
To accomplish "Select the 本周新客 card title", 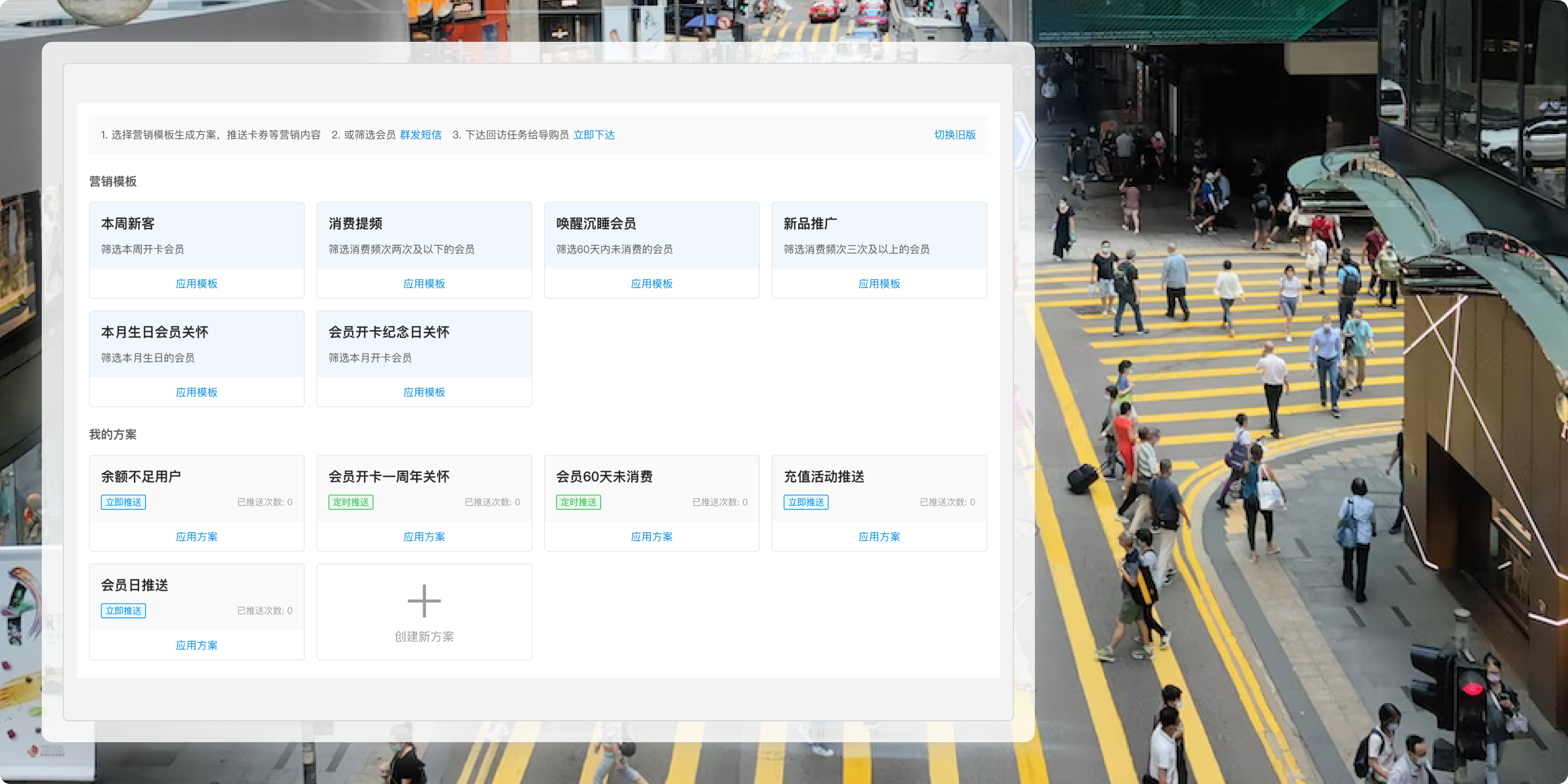I will point(128,223).
